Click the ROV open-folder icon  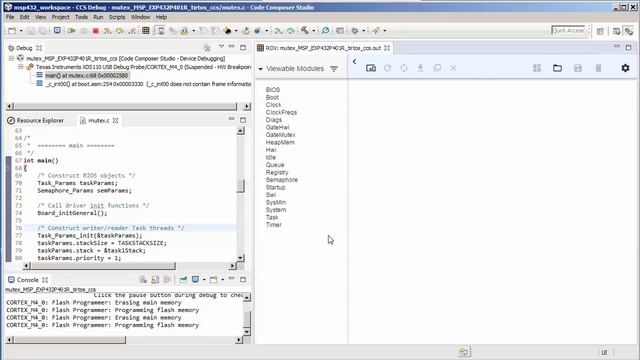(x=557, y=68)
